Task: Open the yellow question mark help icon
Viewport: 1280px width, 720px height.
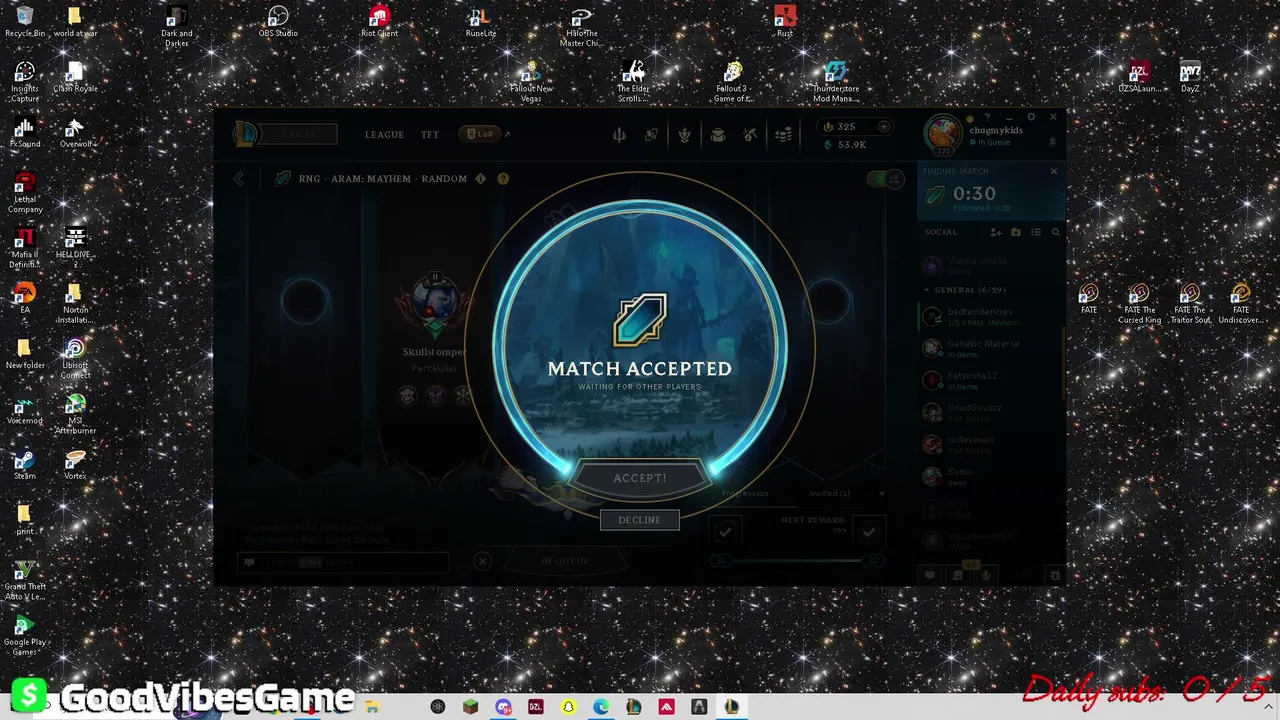Action: pyautogui.click(x=503, y=179)
